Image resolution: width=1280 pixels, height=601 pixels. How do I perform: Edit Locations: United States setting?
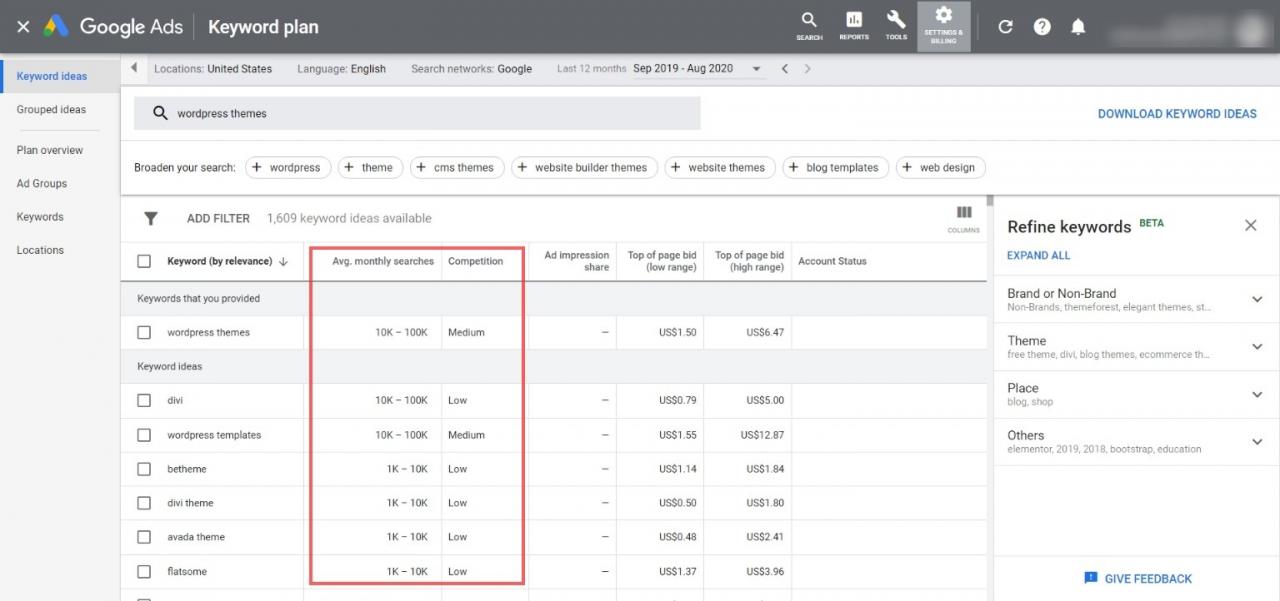coord(213,69)
